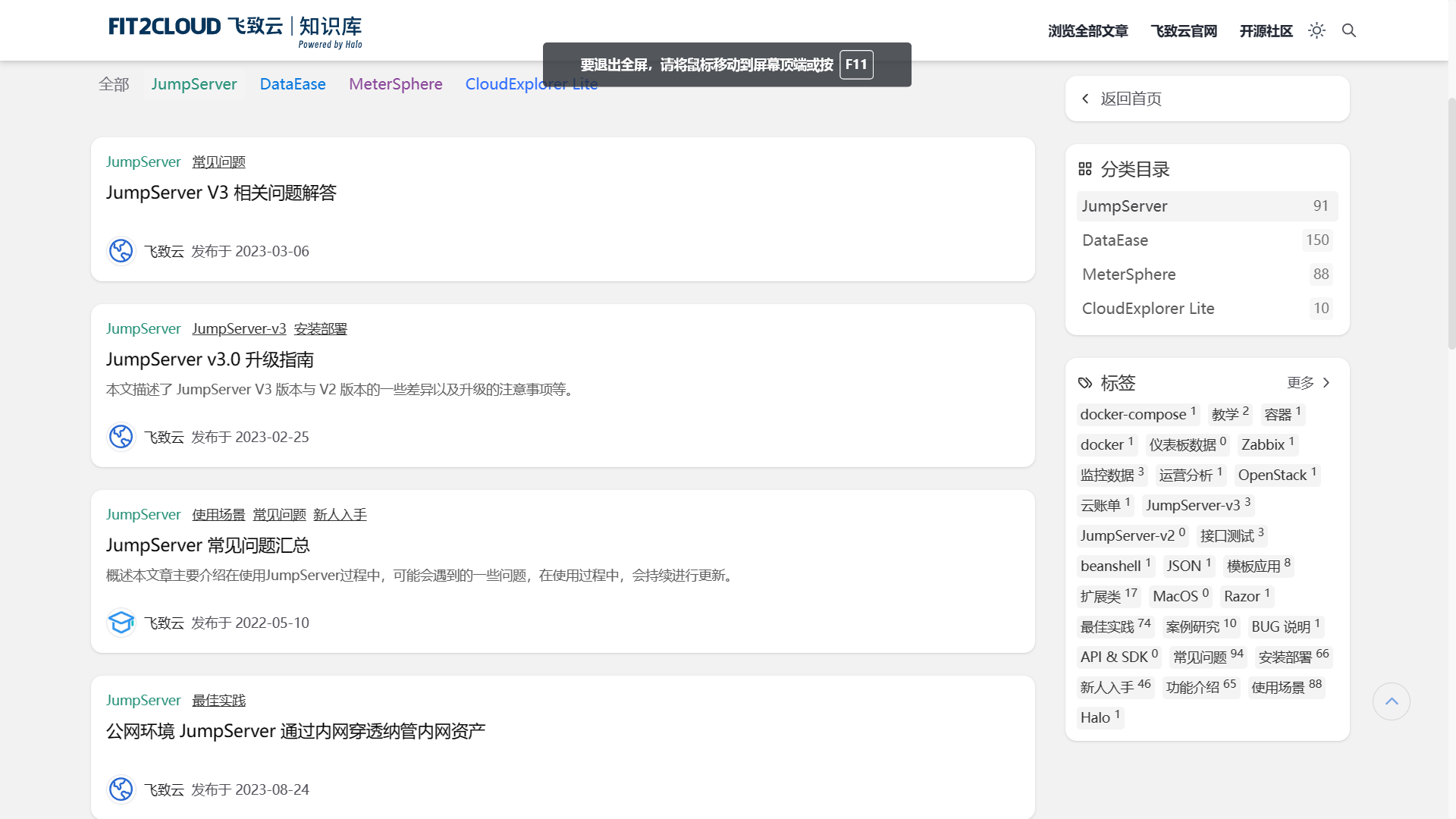This screenshot has width=1456, height=819.
Task: Select CloudExplorer Lite in category directory
Action: (x=1207, y=309)
